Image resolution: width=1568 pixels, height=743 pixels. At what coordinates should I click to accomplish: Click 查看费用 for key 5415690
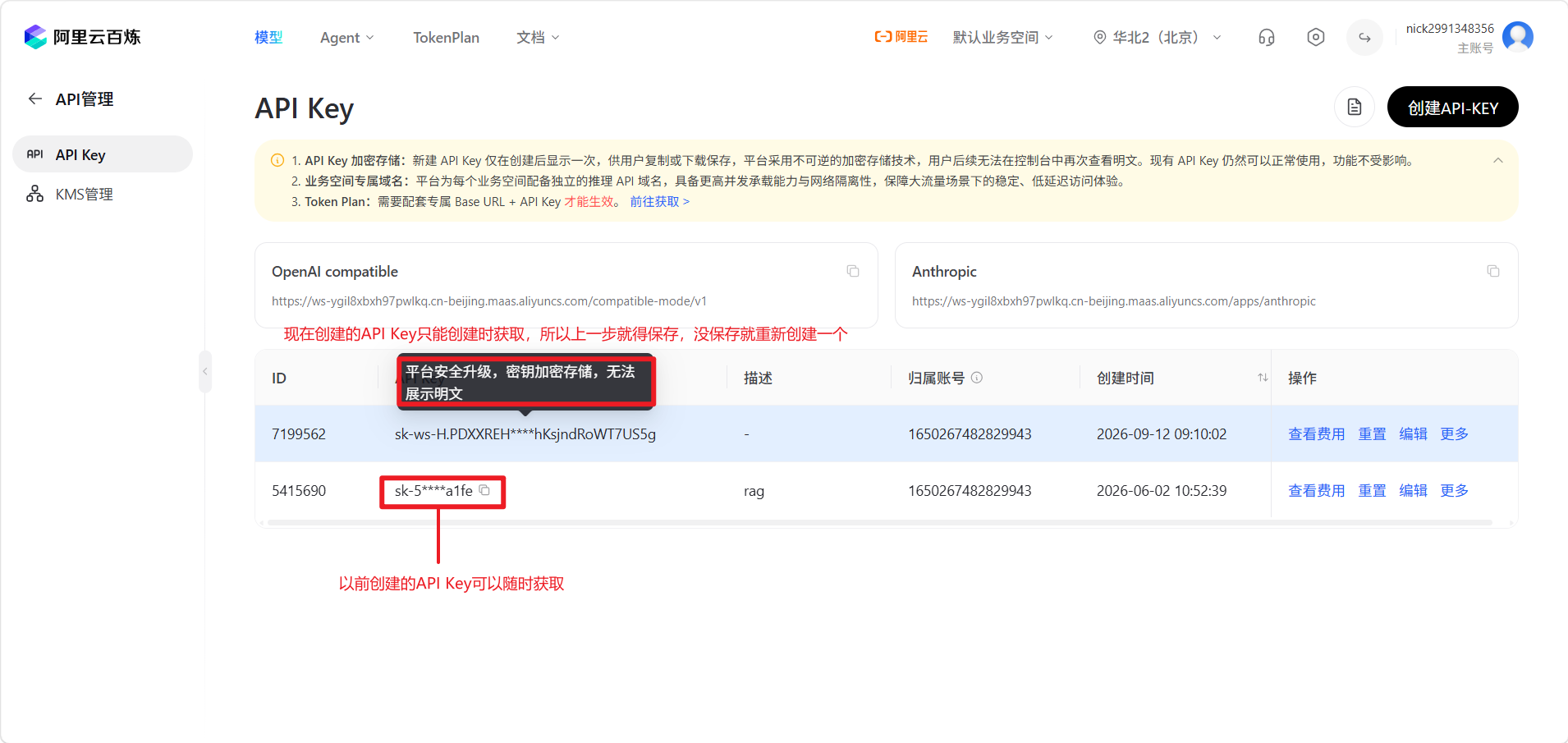tap(1316, 490)
